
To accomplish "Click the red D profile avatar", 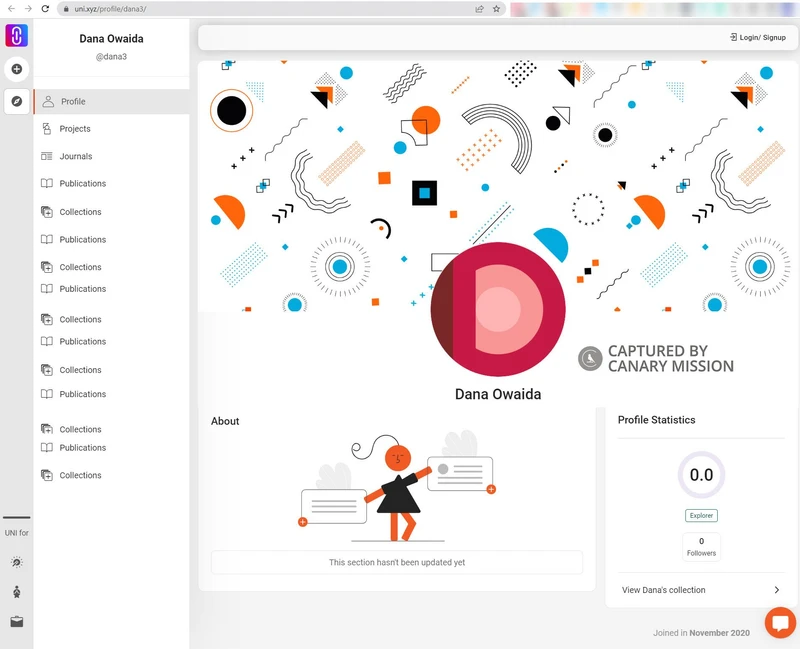I will tap(497, 309).
